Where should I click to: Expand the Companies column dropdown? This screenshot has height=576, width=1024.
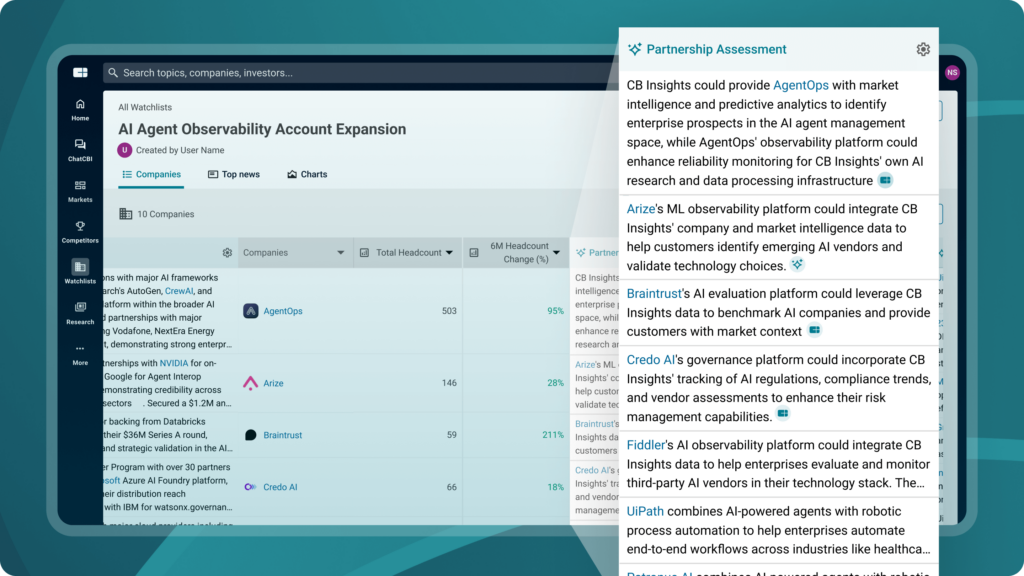(340, 253)
